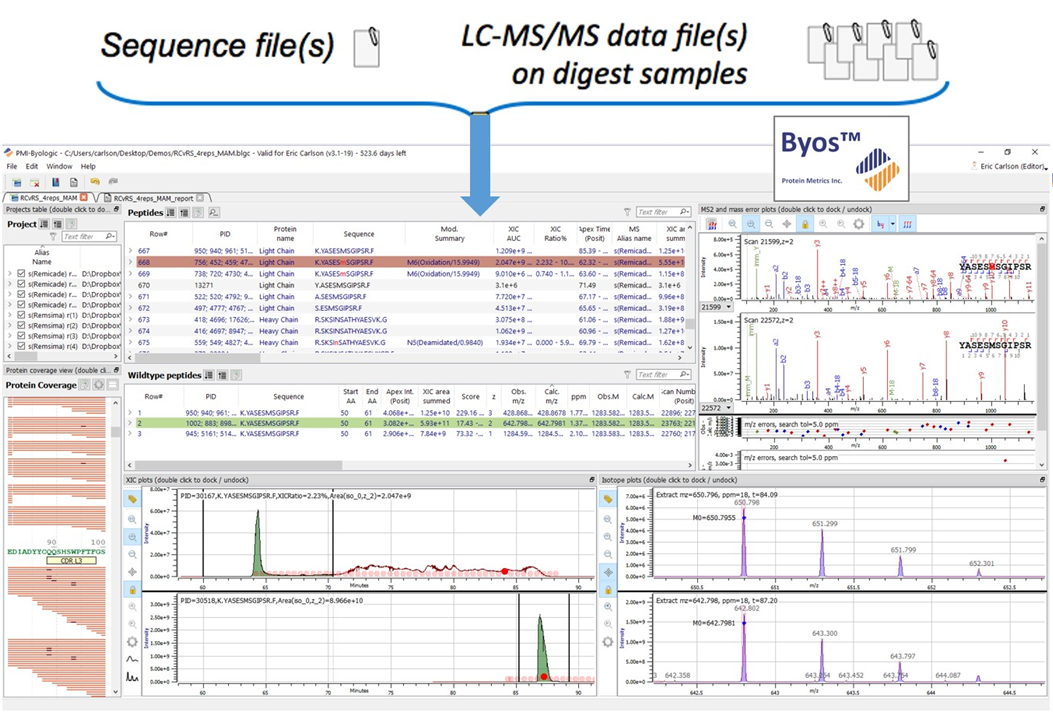Click first zoom magnifier in MS2 plot toolbar

(x=732, y=225)
